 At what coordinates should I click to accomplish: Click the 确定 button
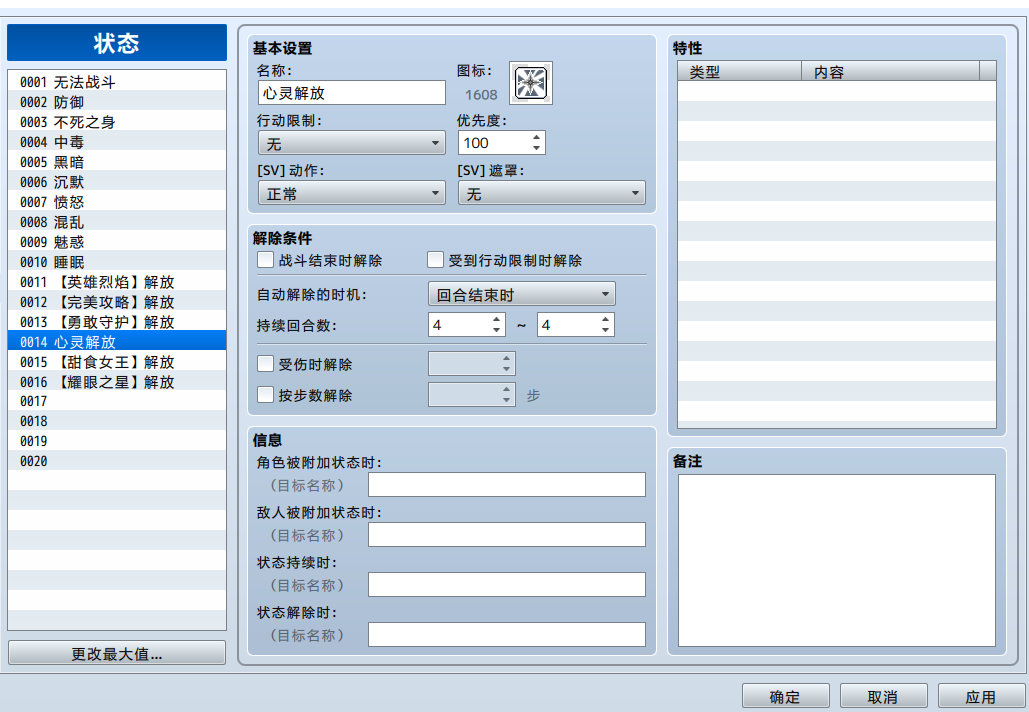click(786, 696)
